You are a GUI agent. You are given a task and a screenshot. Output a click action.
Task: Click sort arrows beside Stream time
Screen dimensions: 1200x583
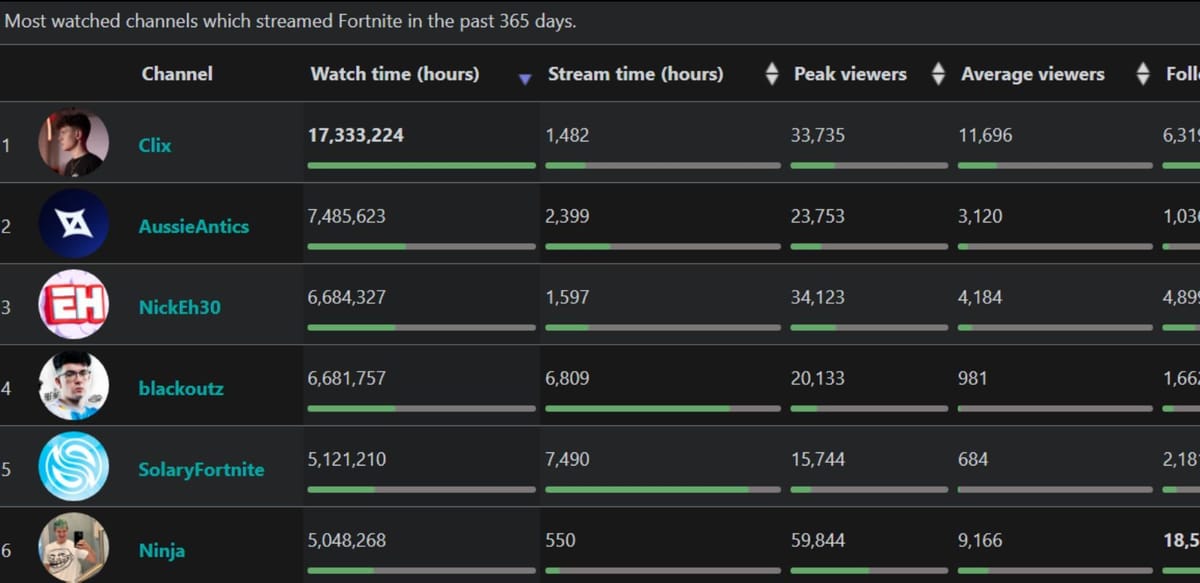(771, 74)
